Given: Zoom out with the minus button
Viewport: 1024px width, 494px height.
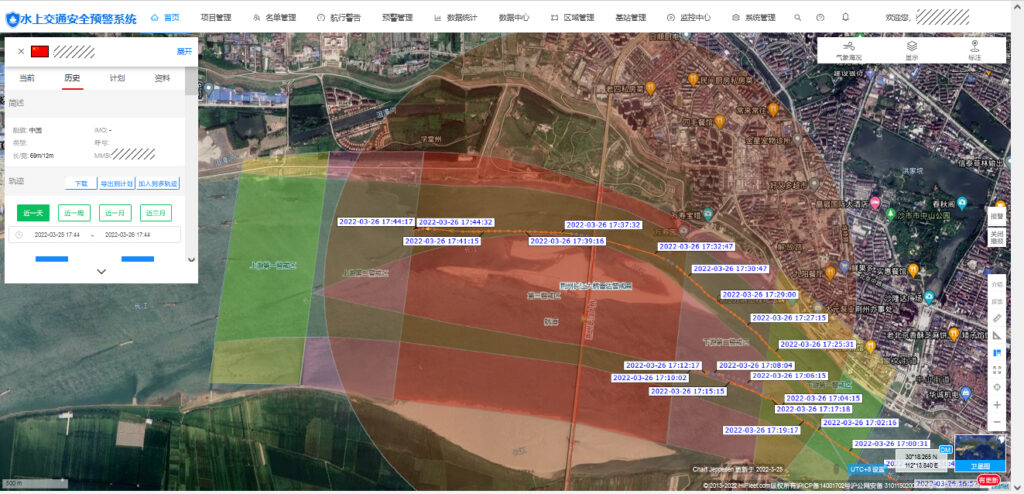Looking at the screenshot, I should [997, 423].
